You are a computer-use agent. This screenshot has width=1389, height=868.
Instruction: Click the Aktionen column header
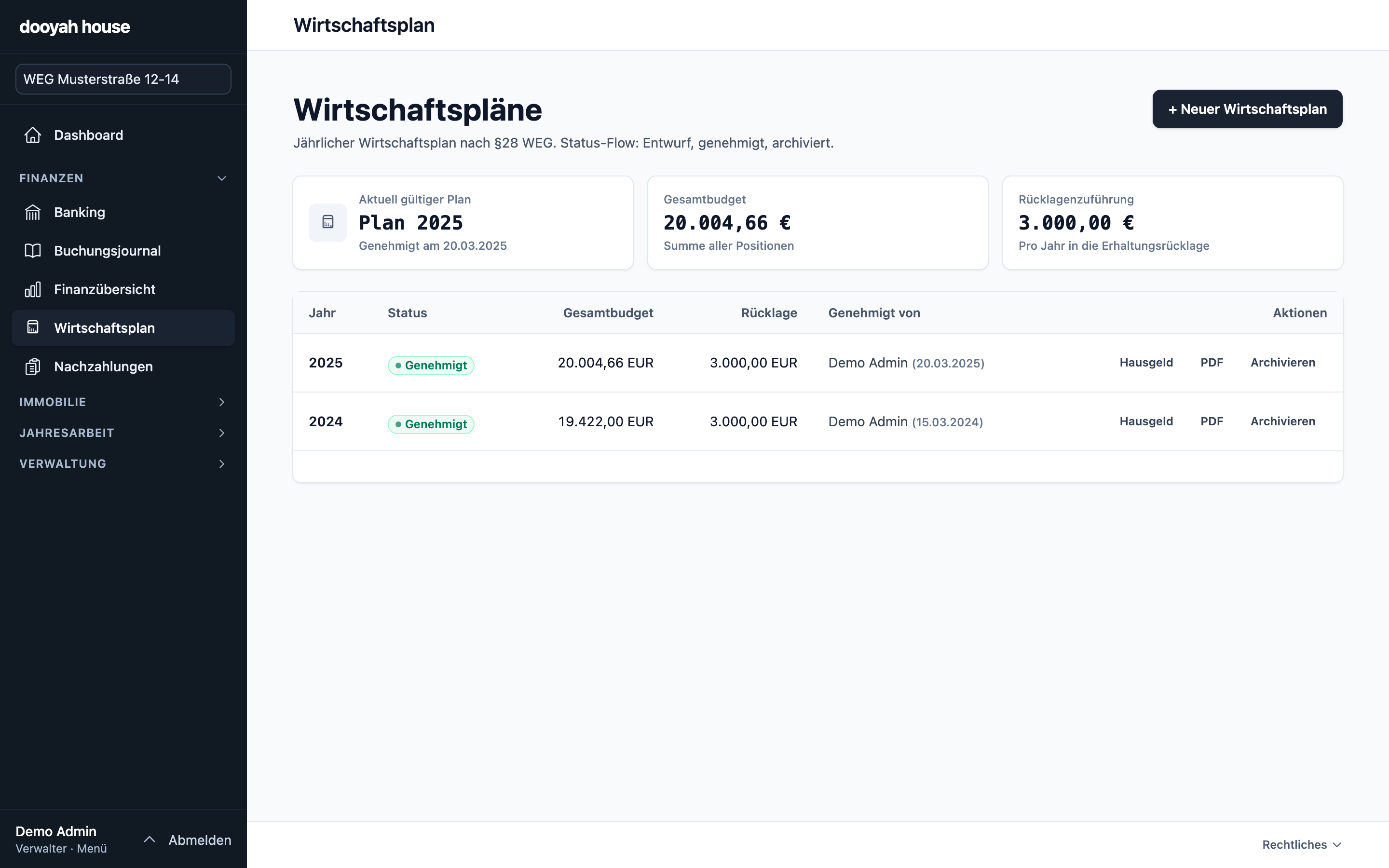(x=1299, y=313)
